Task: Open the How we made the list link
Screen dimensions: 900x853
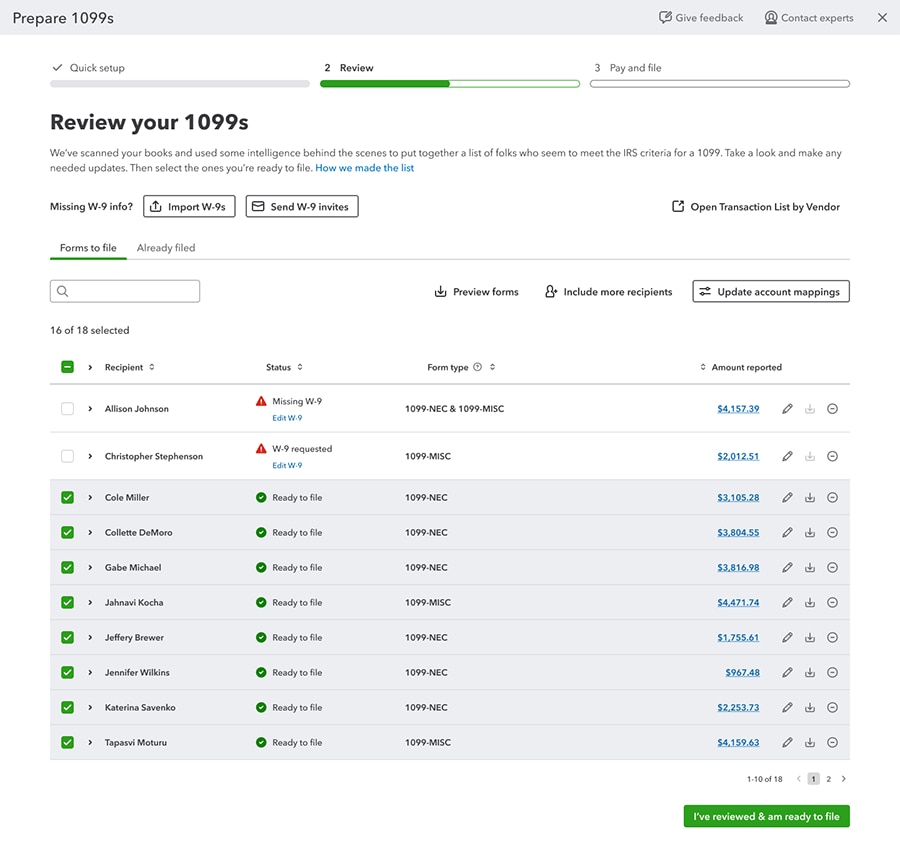Action: (x=364, y=168)
